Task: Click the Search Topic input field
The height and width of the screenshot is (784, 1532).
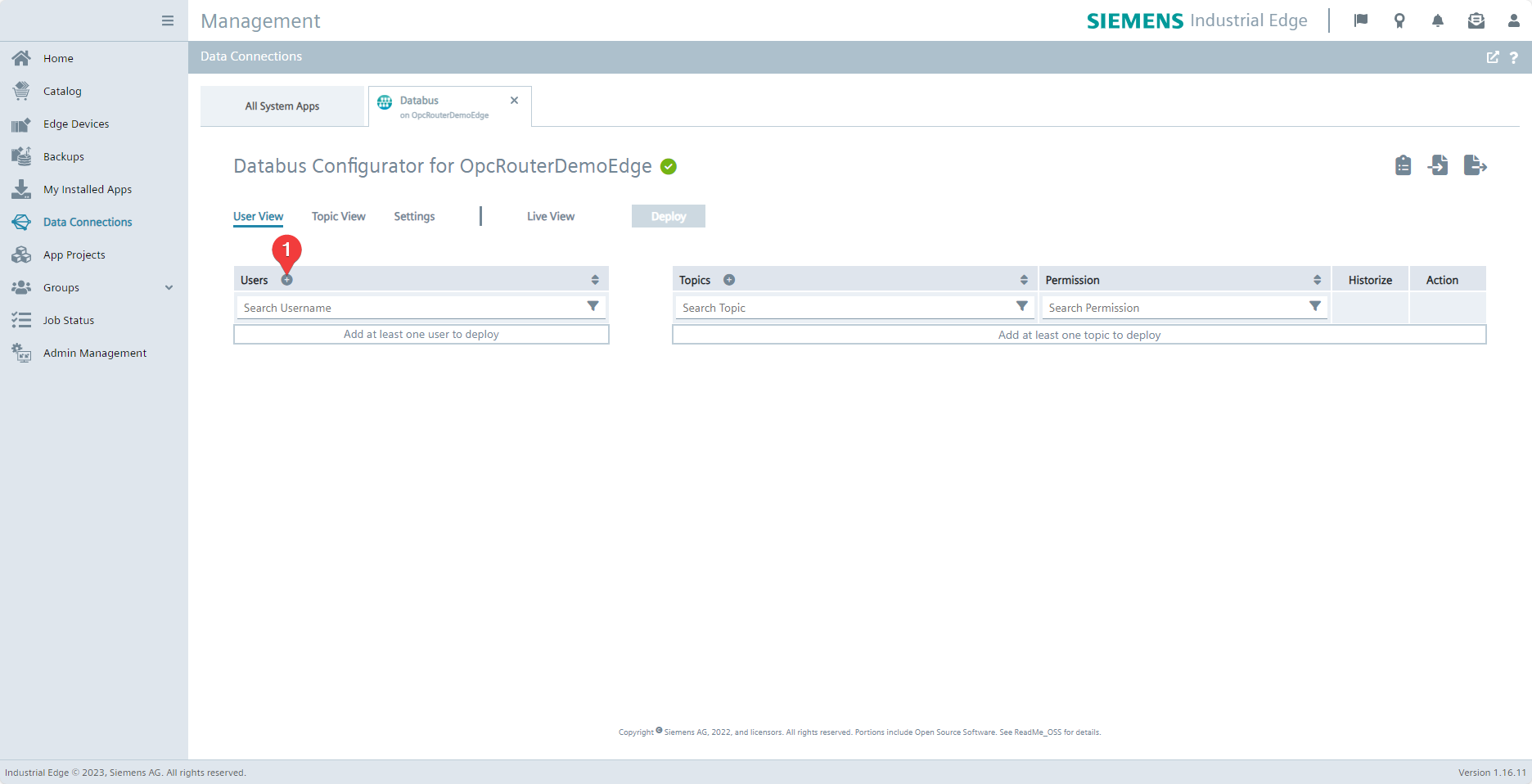Action: pos(843,308)
